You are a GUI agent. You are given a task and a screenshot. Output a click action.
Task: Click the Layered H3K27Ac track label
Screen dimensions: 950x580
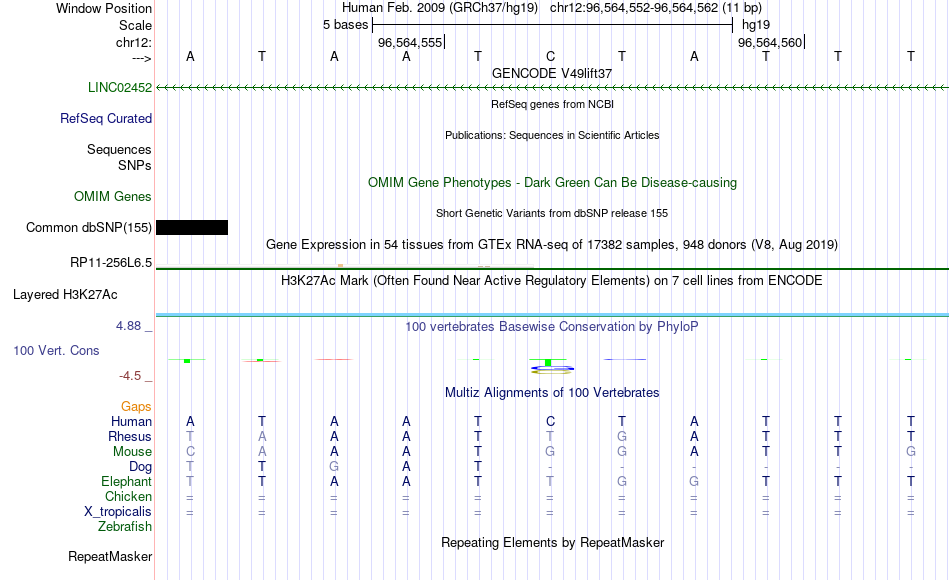click(65, 295)
